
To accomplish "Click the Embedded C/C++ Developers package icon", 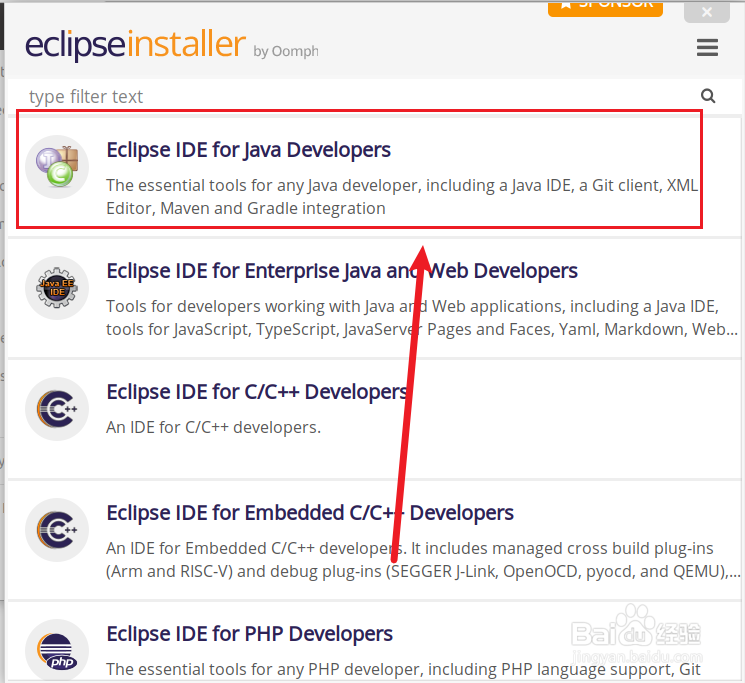I will pyautogui.click(x=57, y=530).
